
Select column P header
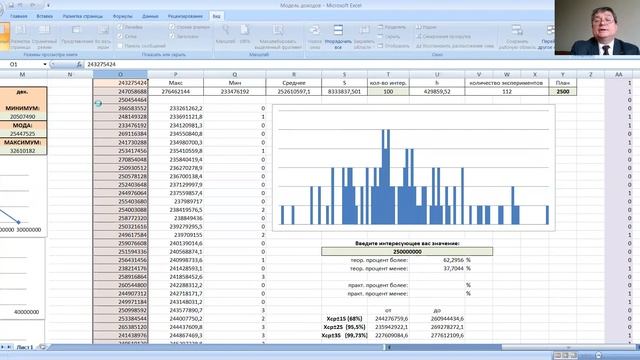pyautogui.click(x=176, y=74)
